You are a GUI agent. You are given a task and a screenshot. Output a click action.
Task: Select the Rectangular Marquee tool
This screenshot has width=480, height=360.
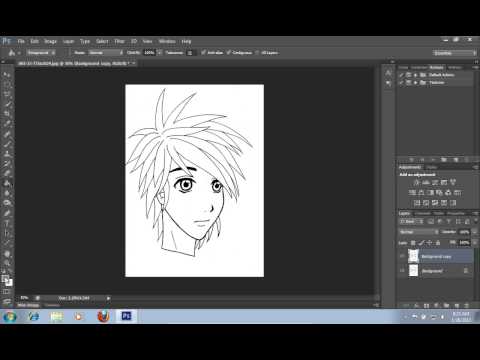7,84
